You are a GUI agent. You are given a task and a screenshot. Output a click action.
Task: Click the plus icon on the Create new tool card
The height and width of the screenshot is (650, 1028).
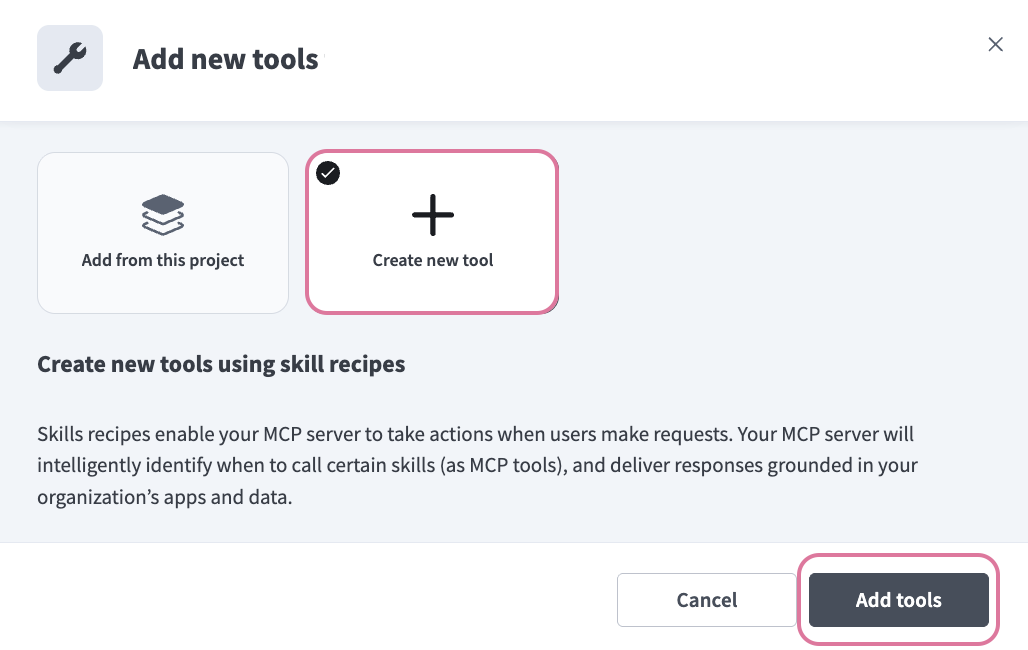(432, 214)
